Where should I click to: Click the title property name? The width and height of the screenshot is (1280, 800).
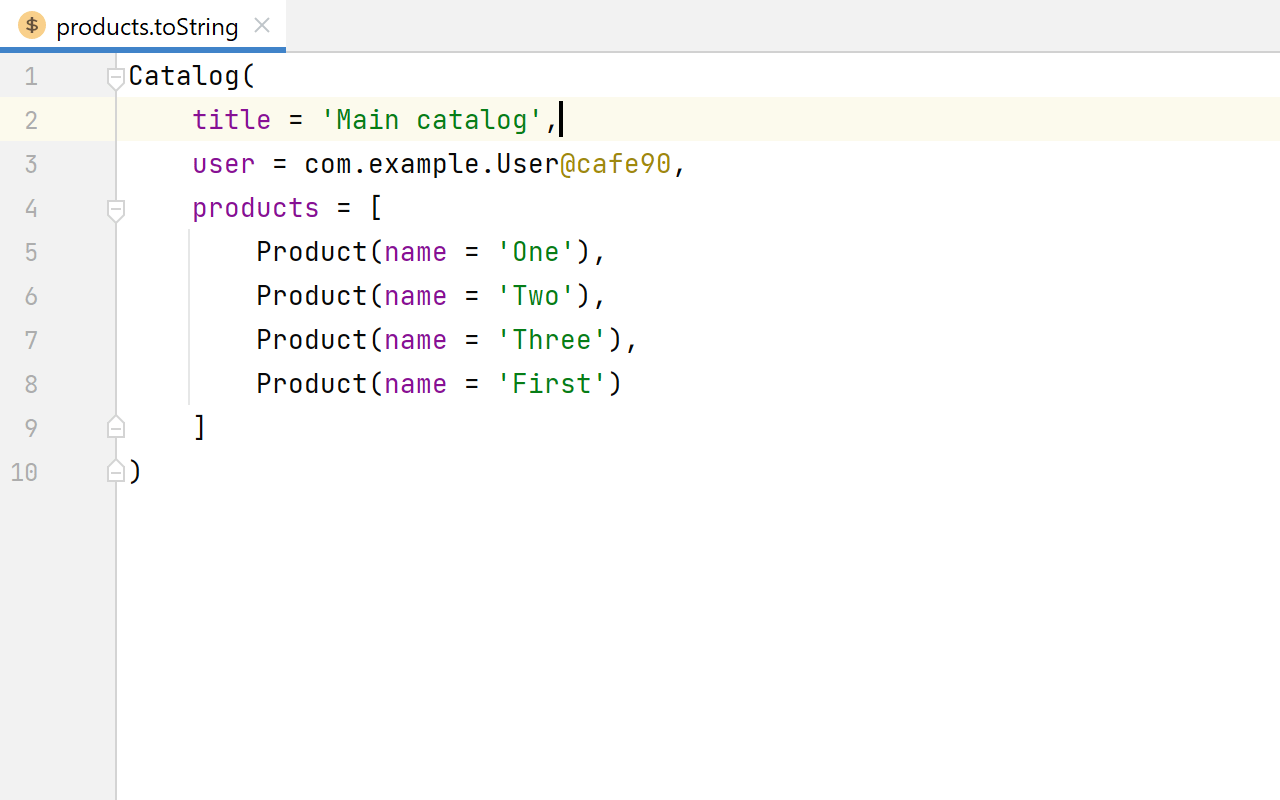(x=231, y=120)
